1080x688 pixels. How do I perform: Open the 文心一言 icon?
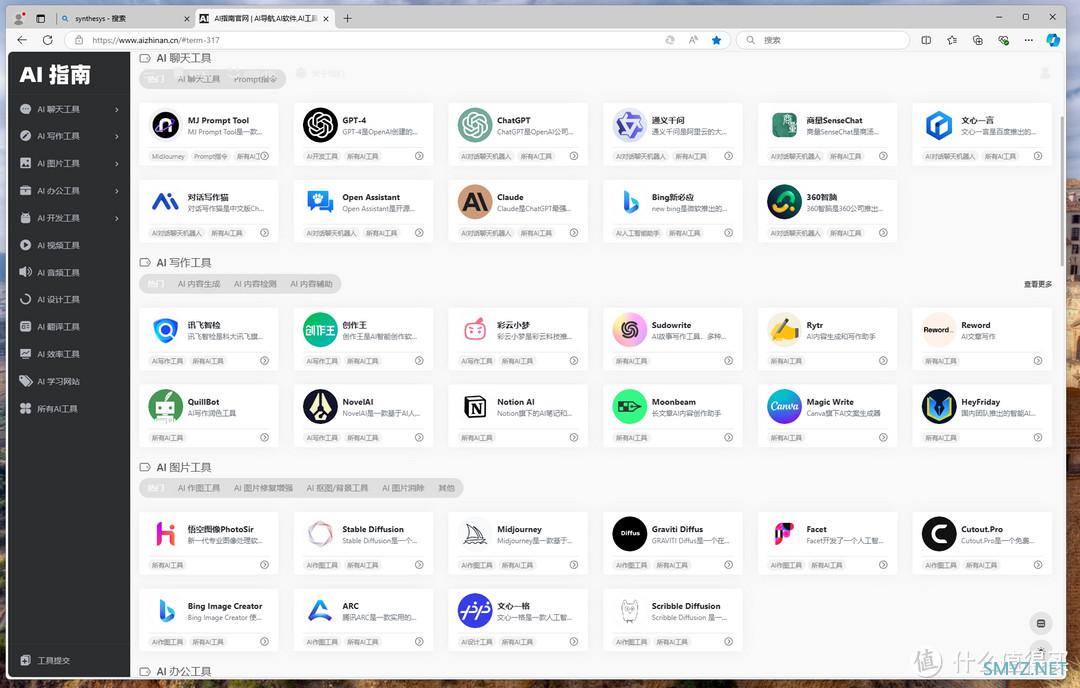[x=939, y=125]
